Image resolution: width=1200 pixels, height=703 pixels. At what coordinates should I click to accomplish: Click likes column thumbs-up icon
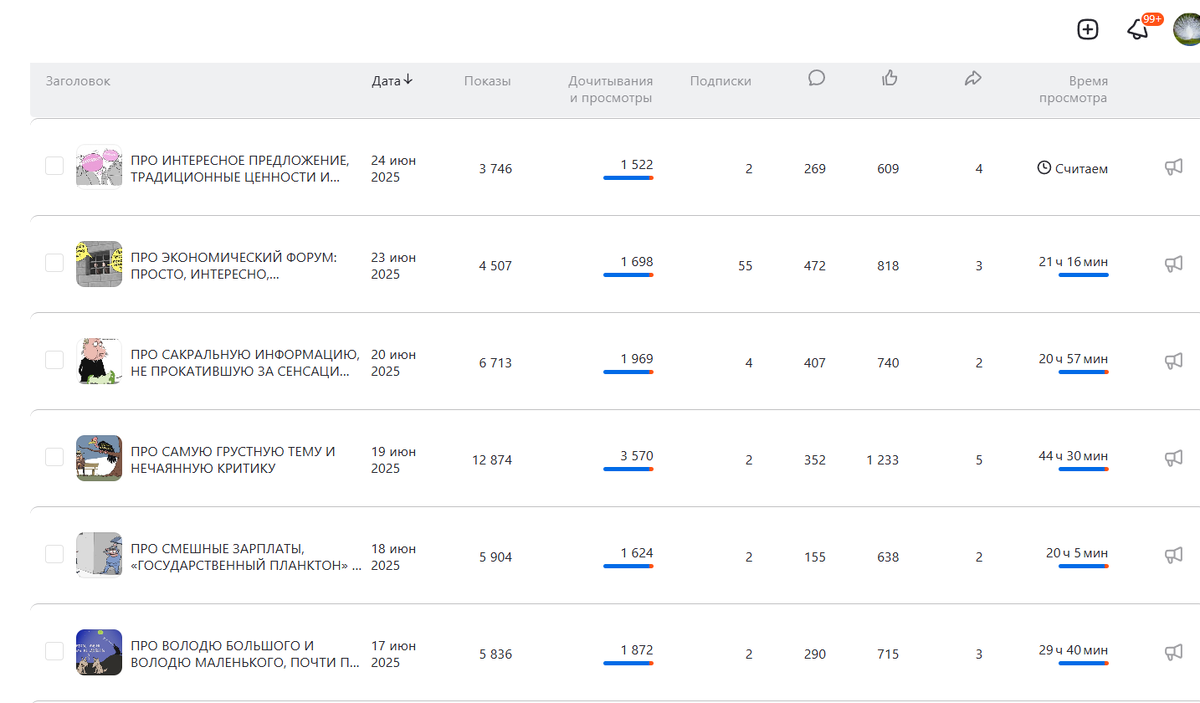pos(889,78)
